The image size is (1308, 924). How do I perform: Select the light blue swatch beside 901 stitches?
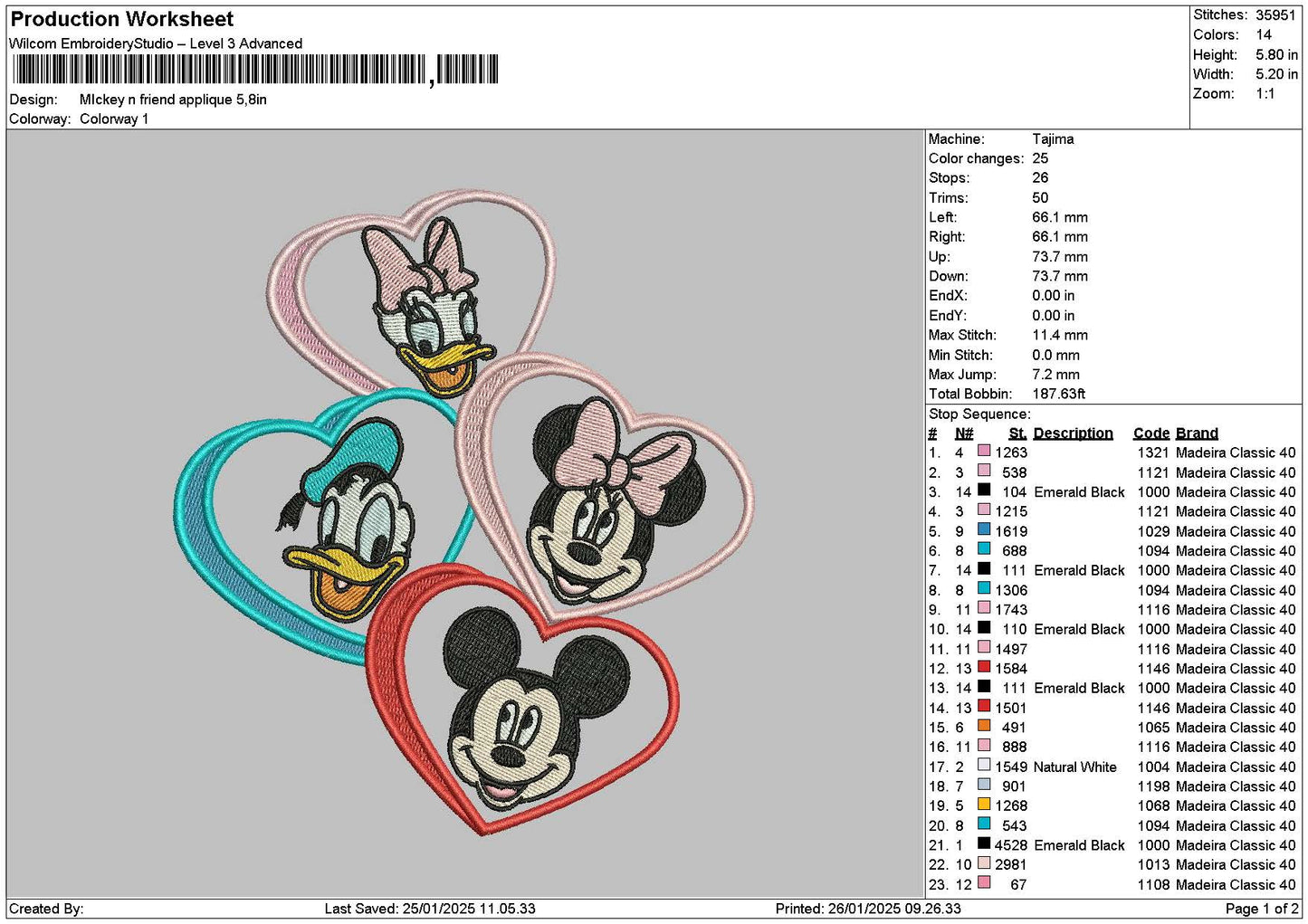984,785
